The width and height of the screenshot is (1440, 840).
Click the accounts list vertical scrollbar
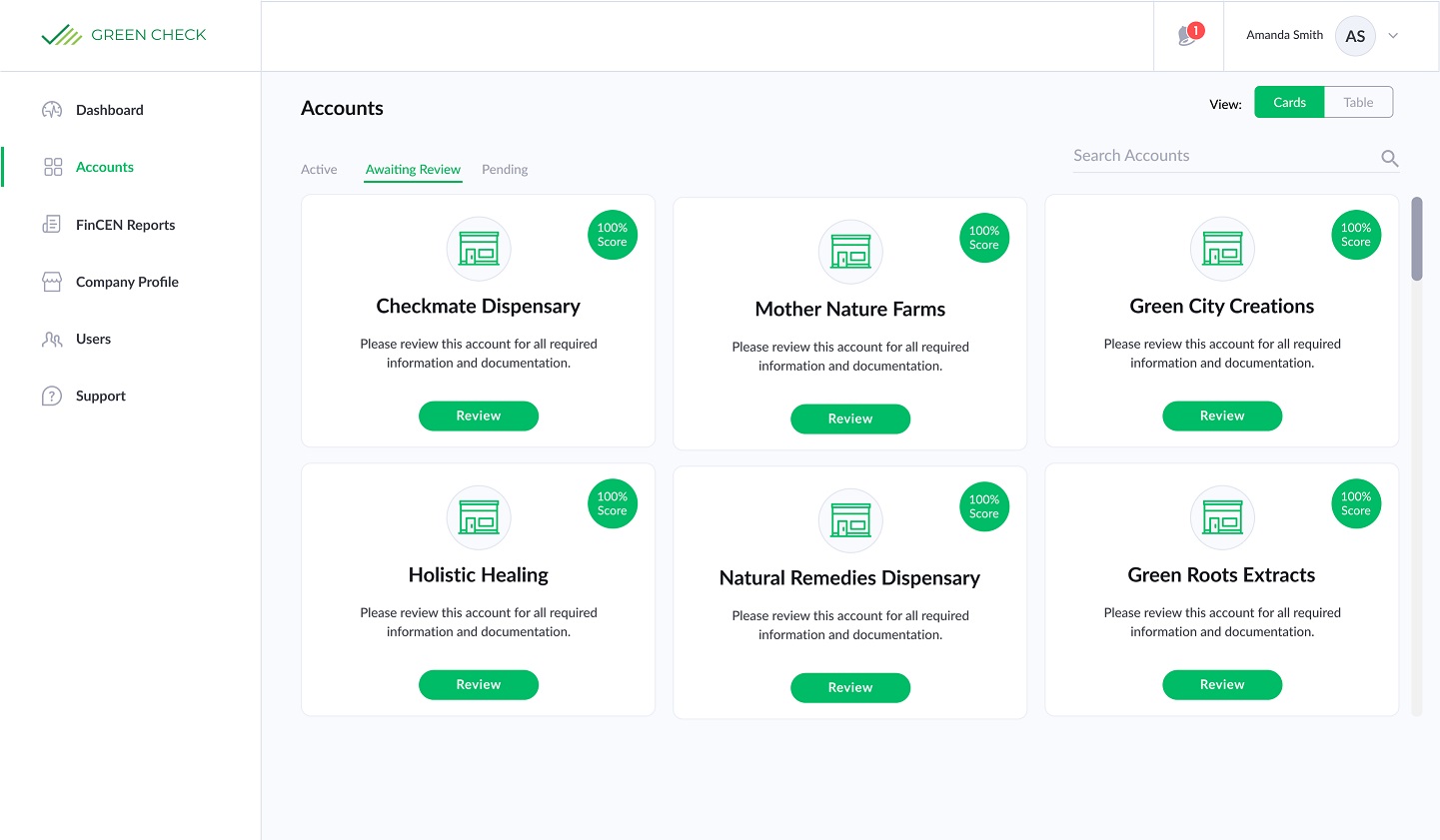pos(1416,240)
